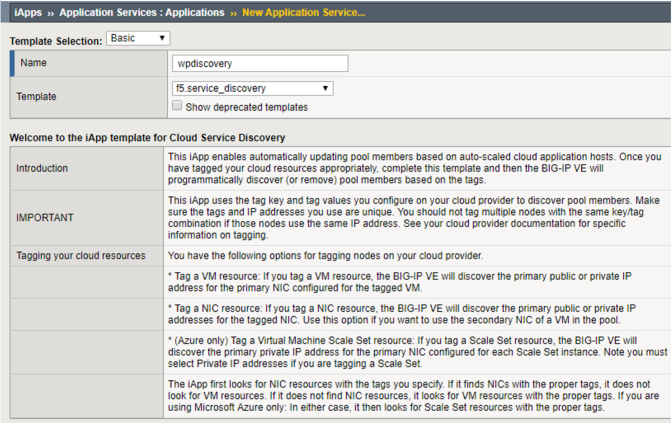Image resolution: width=672 pixels, height=423 pixels.
Task: Click the Tag a VM resource description text
Action: (400, 282)
